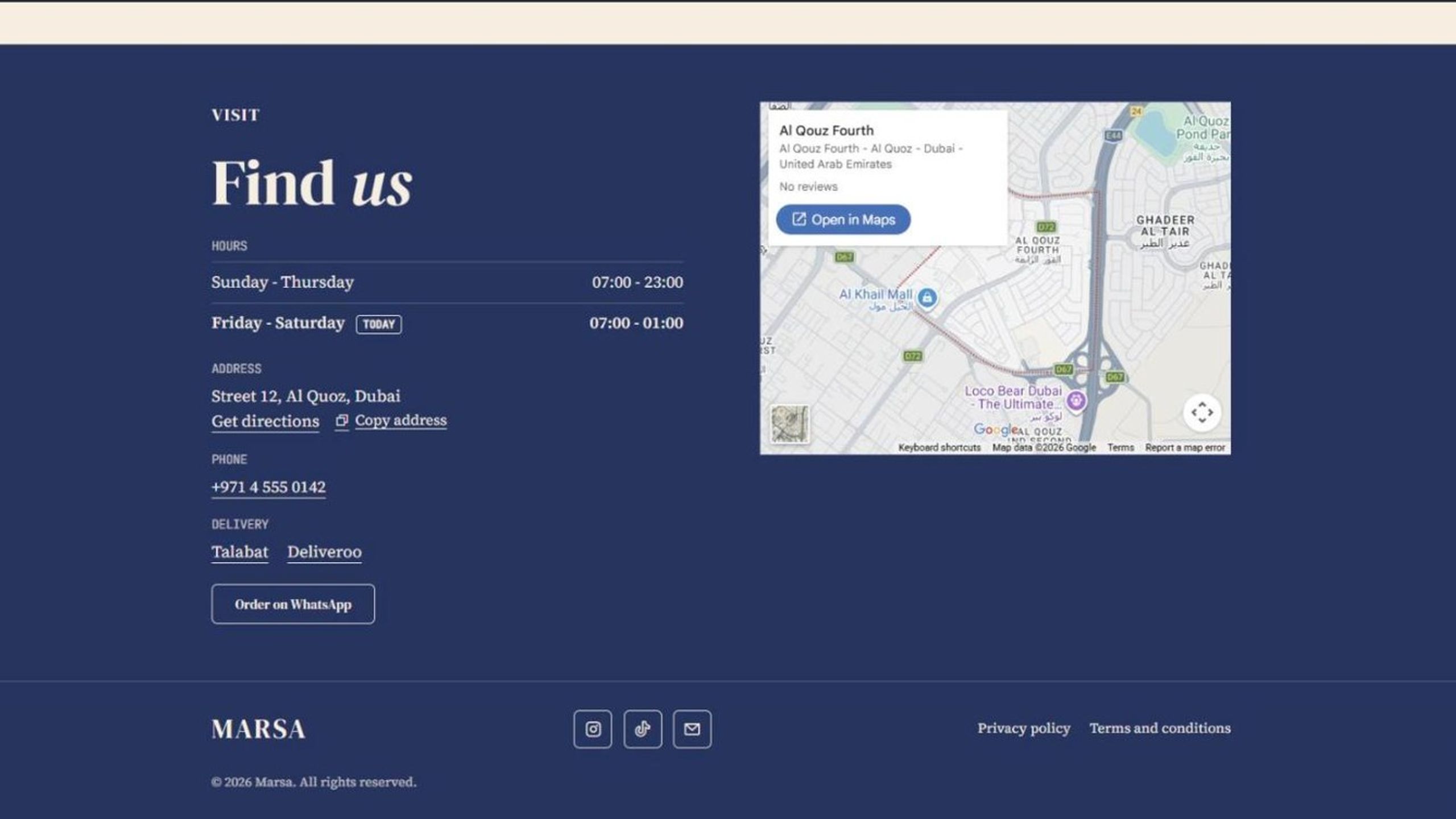Open the map Terms link
Image resolution: width=1456 pixels, height=819 pixels.
pos(1120,448)
